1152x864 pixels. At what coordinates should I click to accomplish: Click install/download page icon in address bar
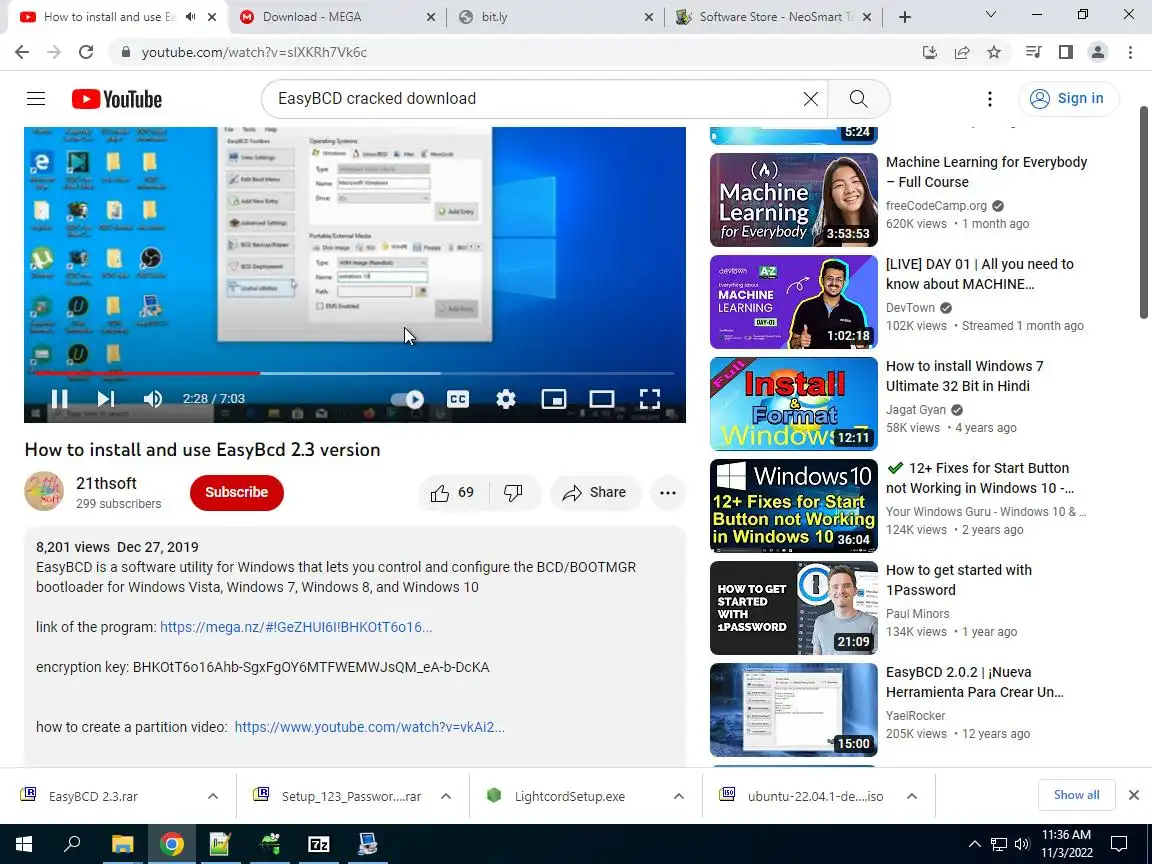929,52
